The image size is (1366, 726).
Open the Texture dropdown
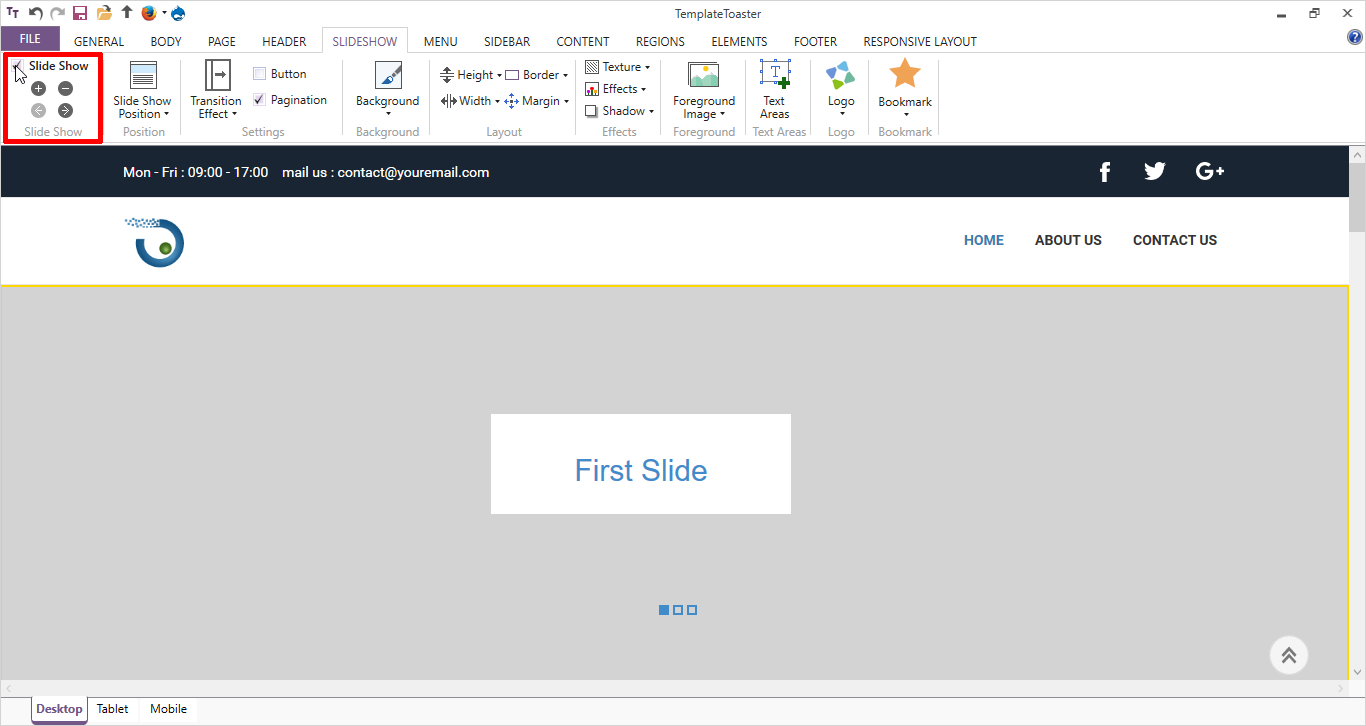pos(618,67)
